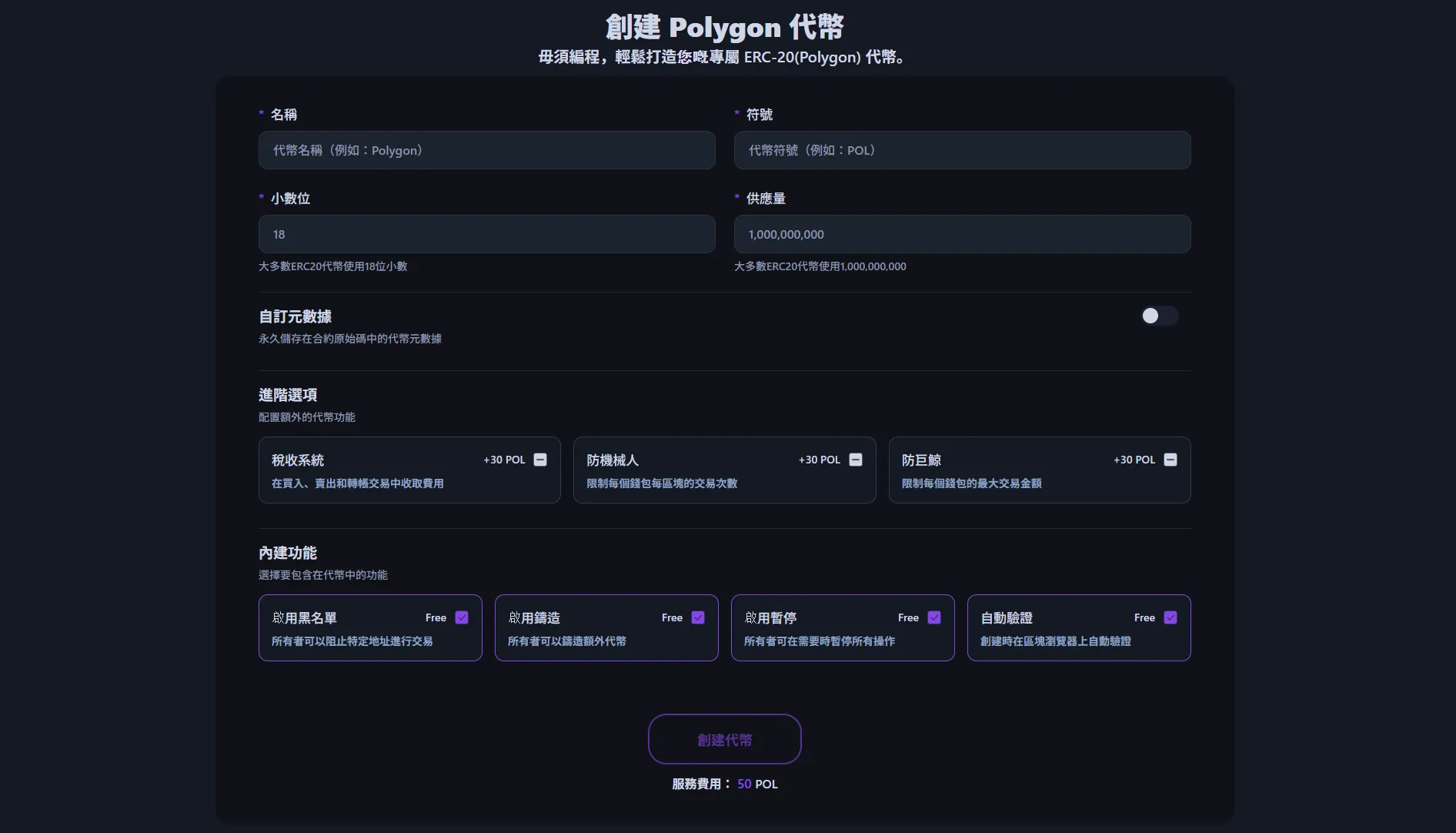Screen dimensions: 1456x833
Task: Click the 啟用鑄造 feature title
Action: (x=534, y=618)
